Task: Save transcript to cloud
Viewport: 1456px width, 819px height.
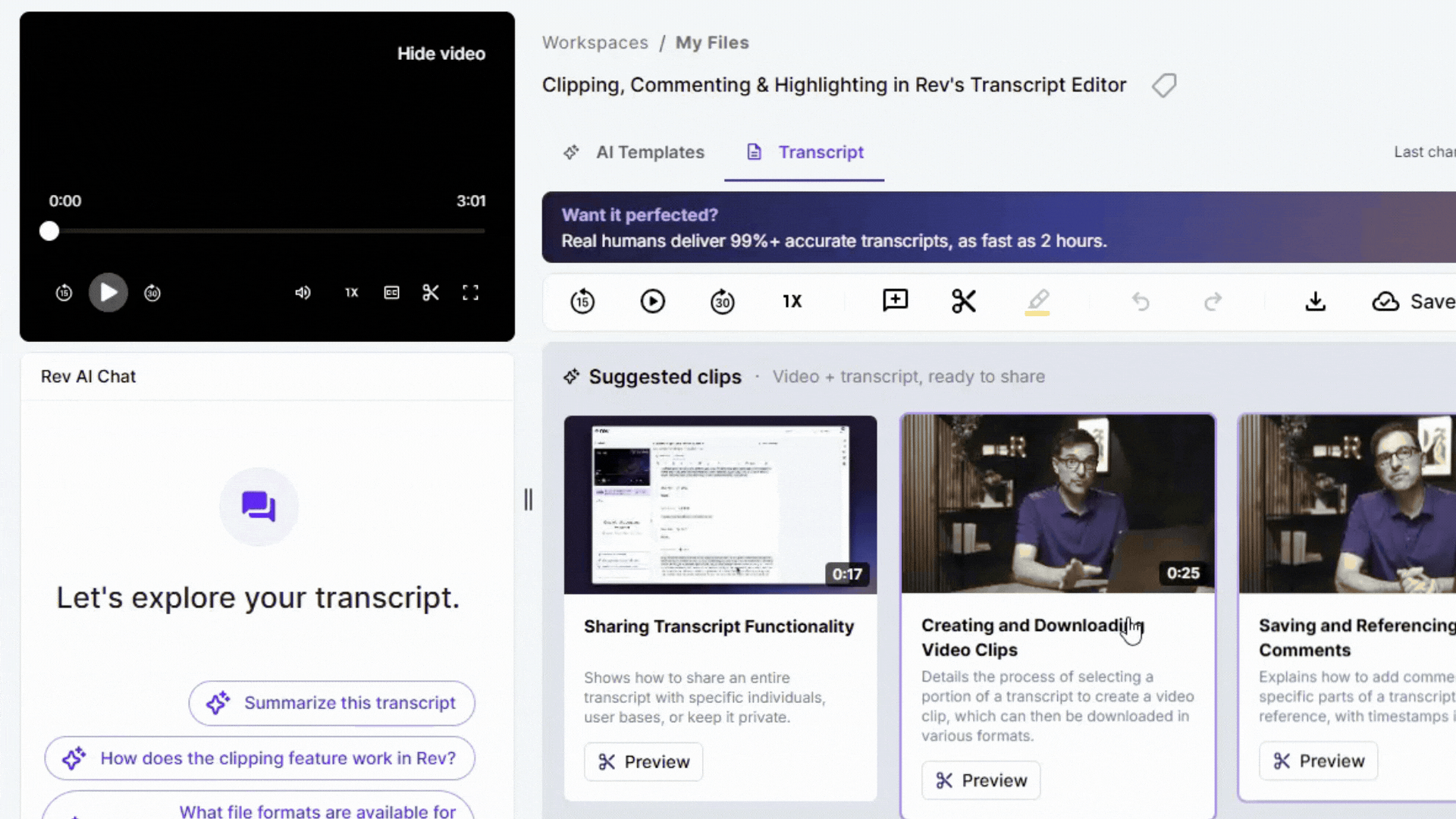Action: click(x=1414, y=301)
